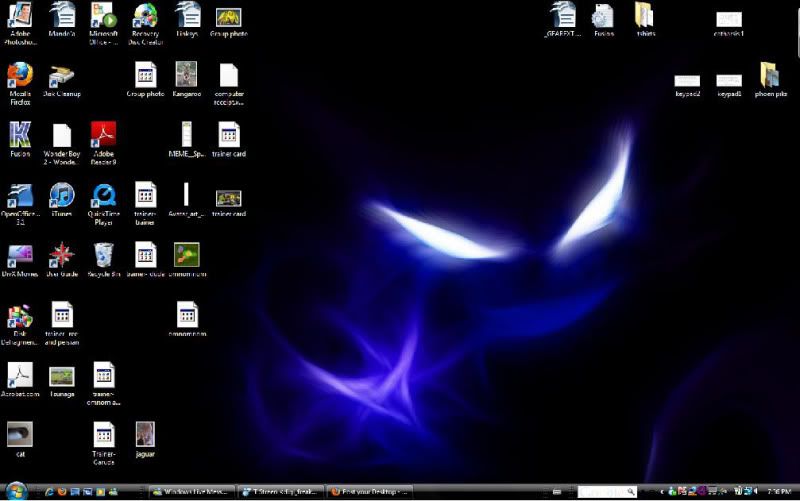Viewport: 800px width, 501px height.
Task: Select the Trainer-Garuda document icon
Action: click(104, 435)
